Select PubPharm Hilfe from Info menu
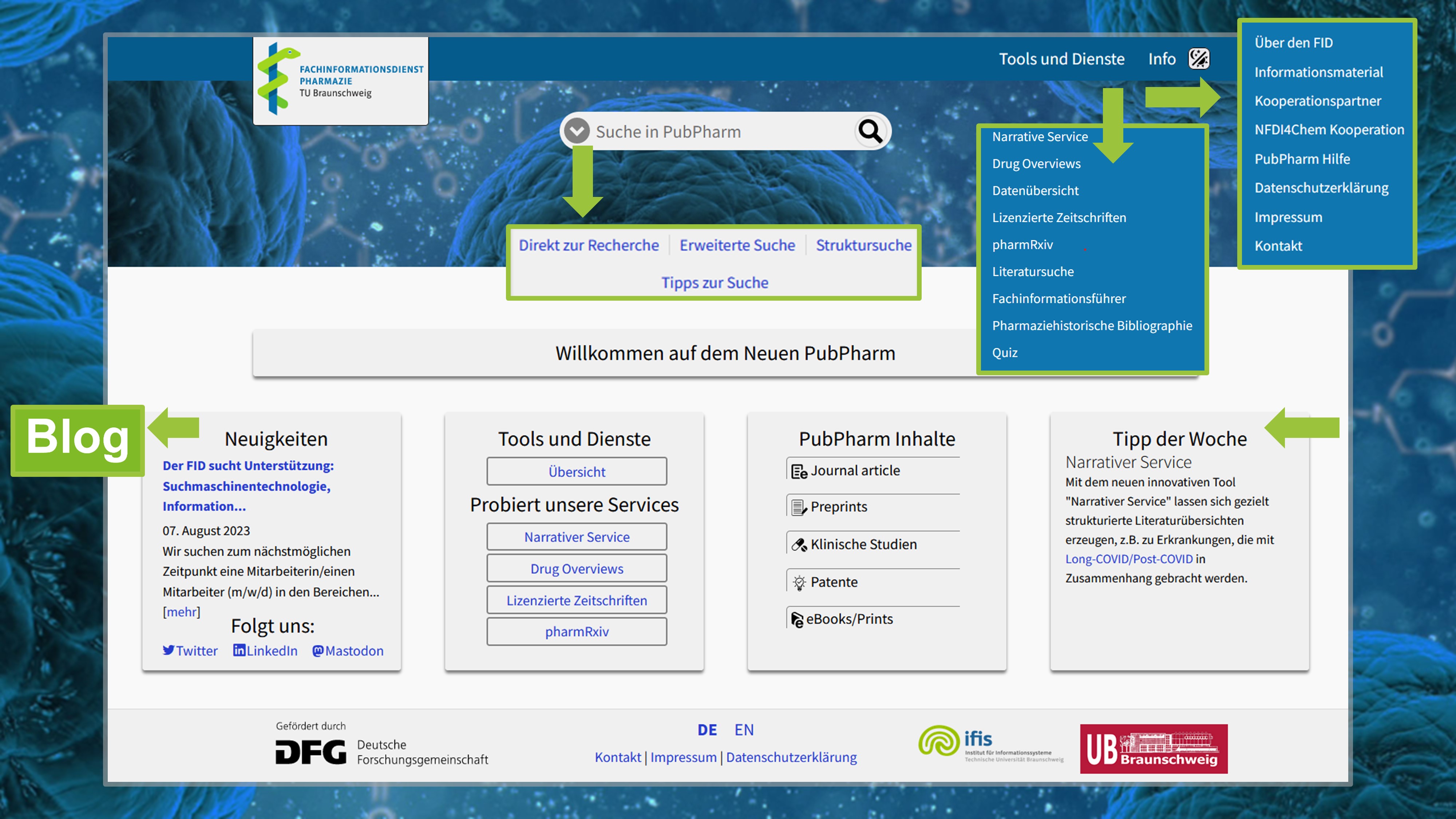The image size is (1456, 819). click(x=1302, y=159)
